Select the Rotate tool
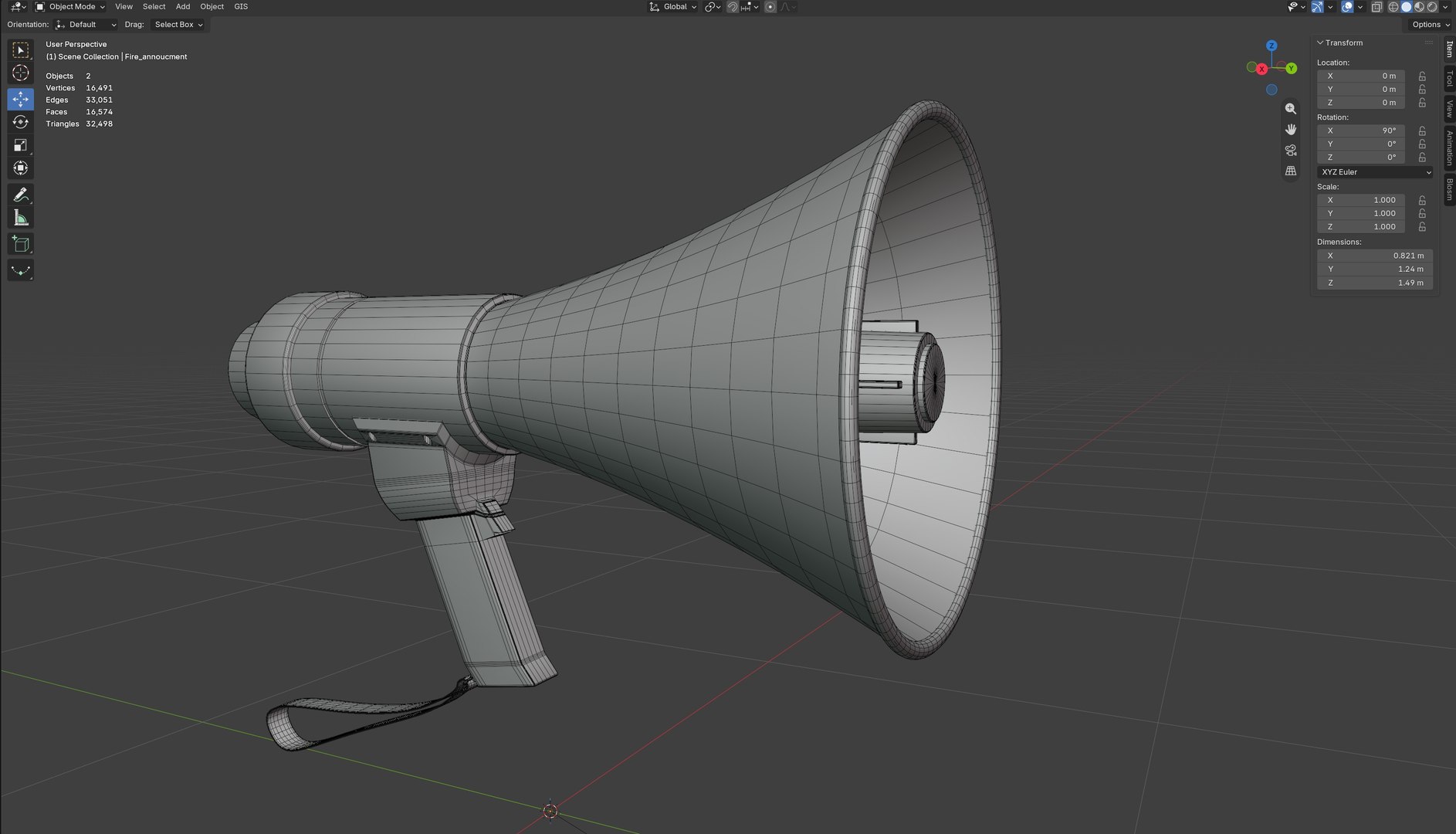The height and width of the screenshot is (834, 1456). pos(21,122)
